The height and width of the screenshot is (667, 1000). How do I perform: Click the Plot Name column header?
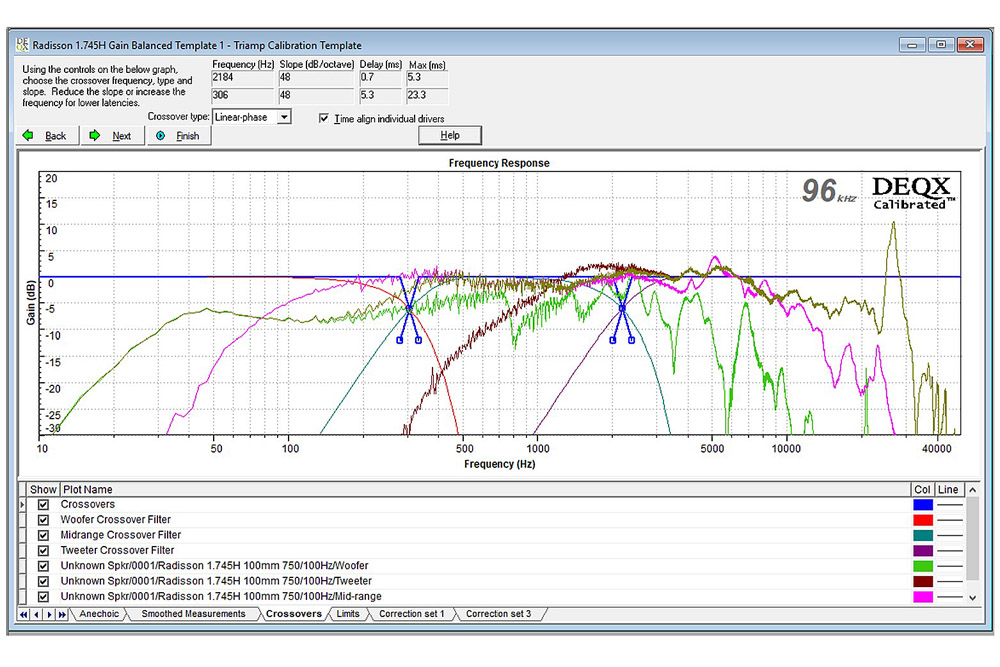(x=485, y=490)
